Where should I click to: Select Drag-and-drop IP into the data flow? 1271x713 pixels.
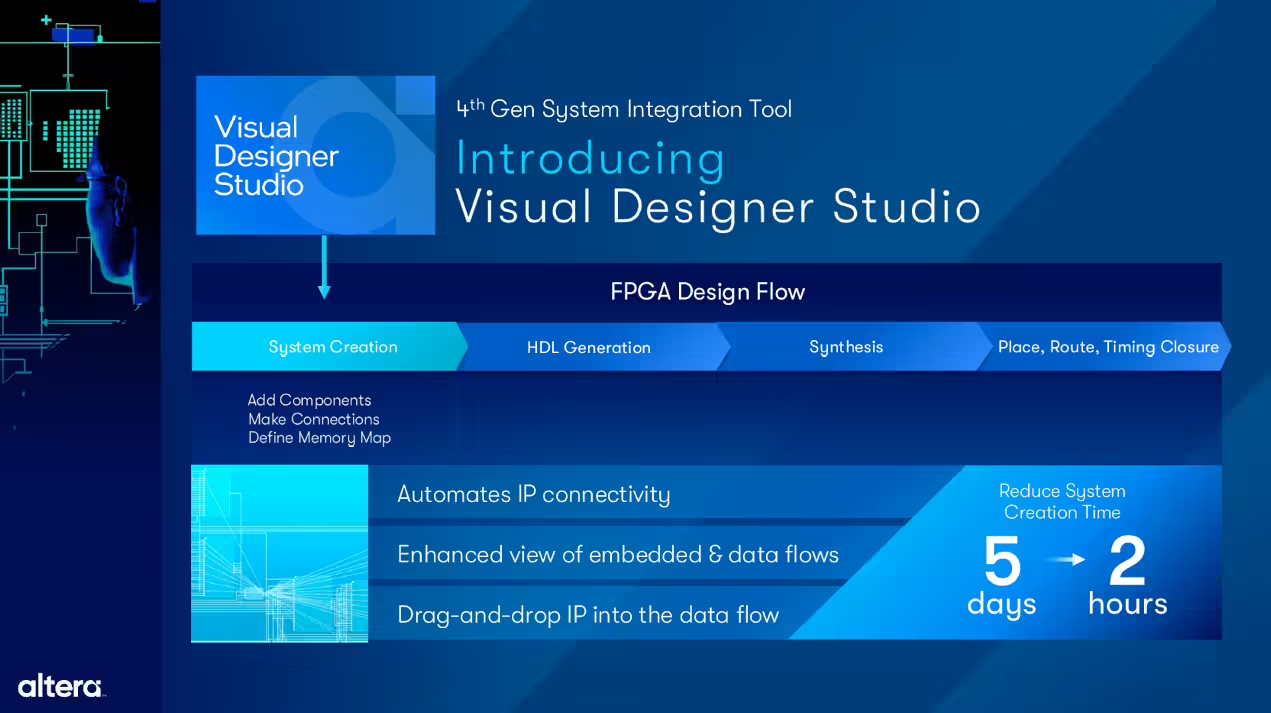click(587, 615)
